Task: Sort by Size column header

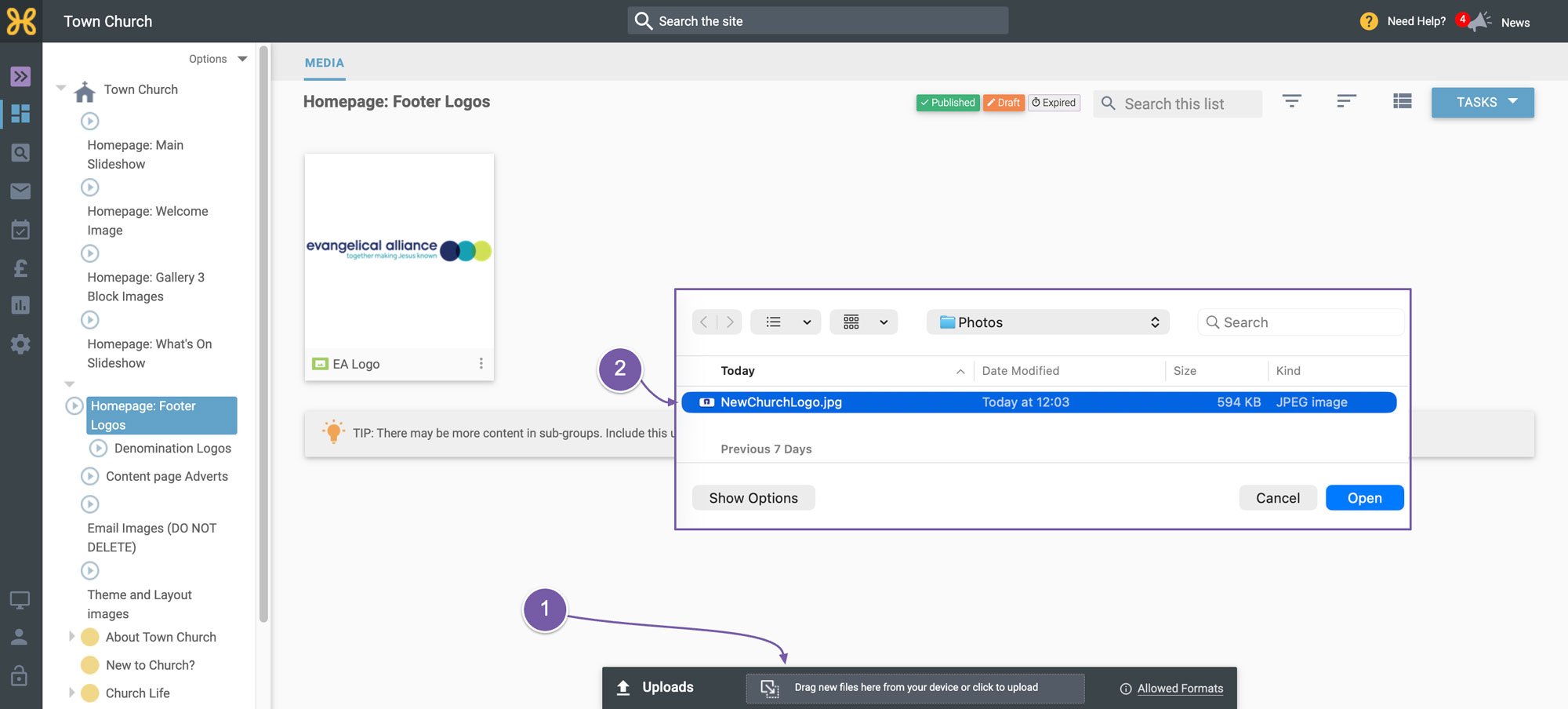Action: pyautogui.click(x=1185, y=370)
